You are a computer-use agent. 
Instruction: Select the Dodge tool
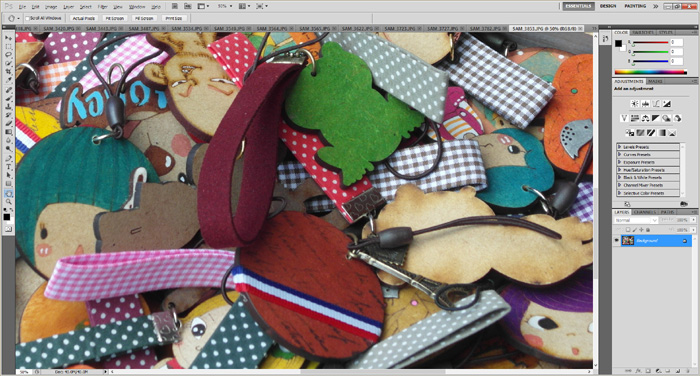coord(8,148)
